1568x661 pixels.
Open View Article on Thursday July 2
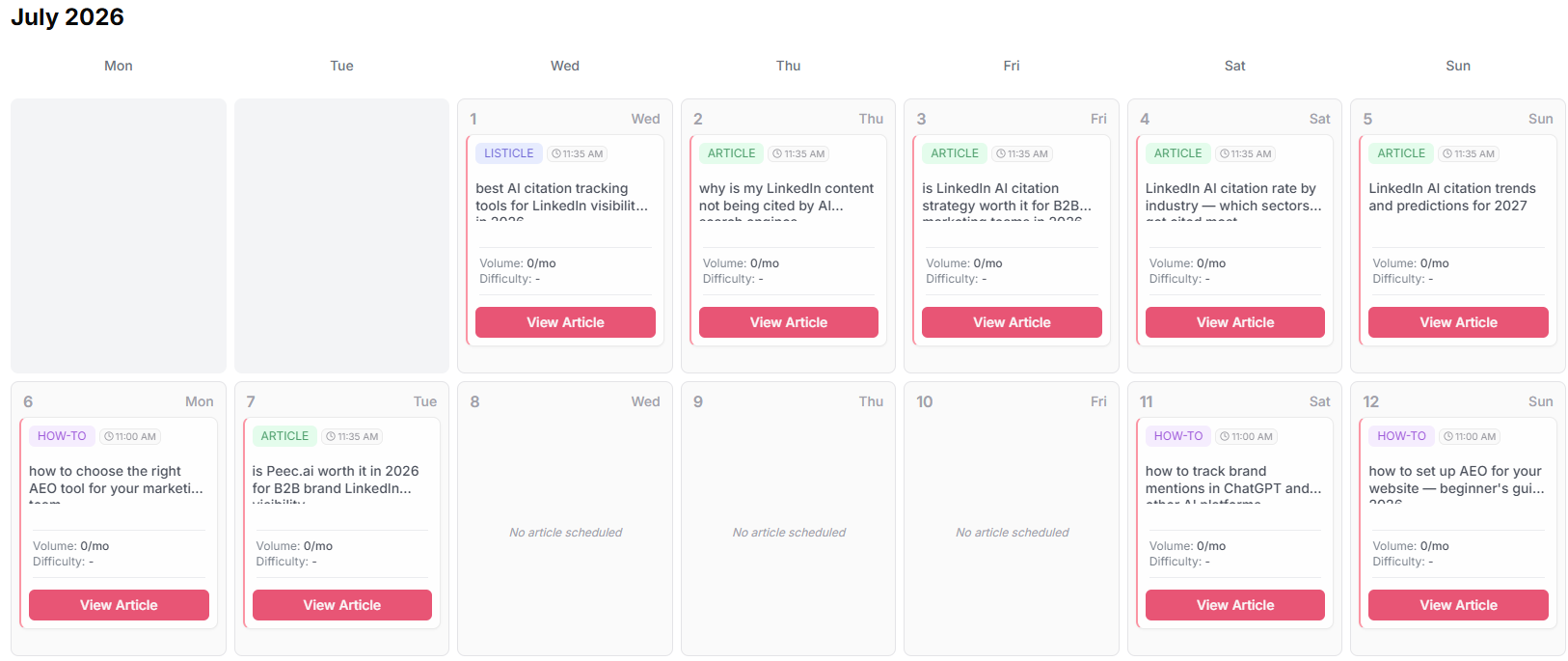point(789,322)
